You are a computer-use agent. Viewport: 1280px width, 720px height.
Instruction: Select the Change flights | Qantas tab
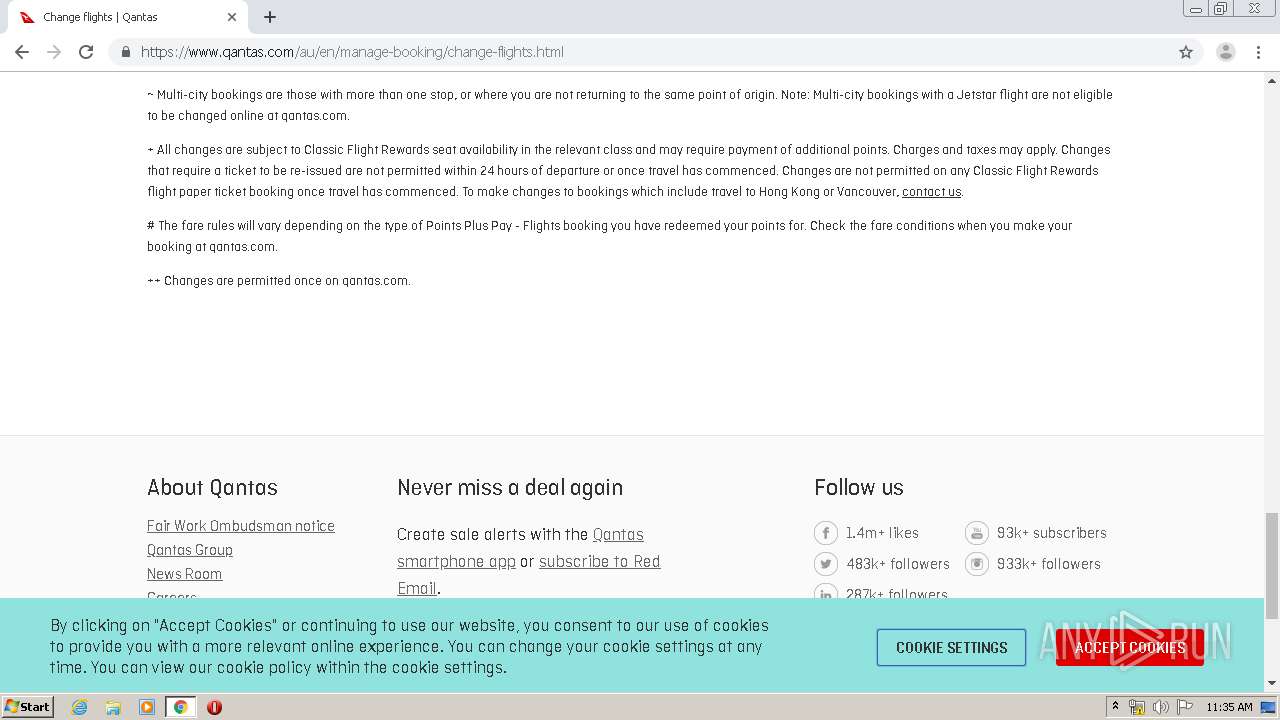127,17
